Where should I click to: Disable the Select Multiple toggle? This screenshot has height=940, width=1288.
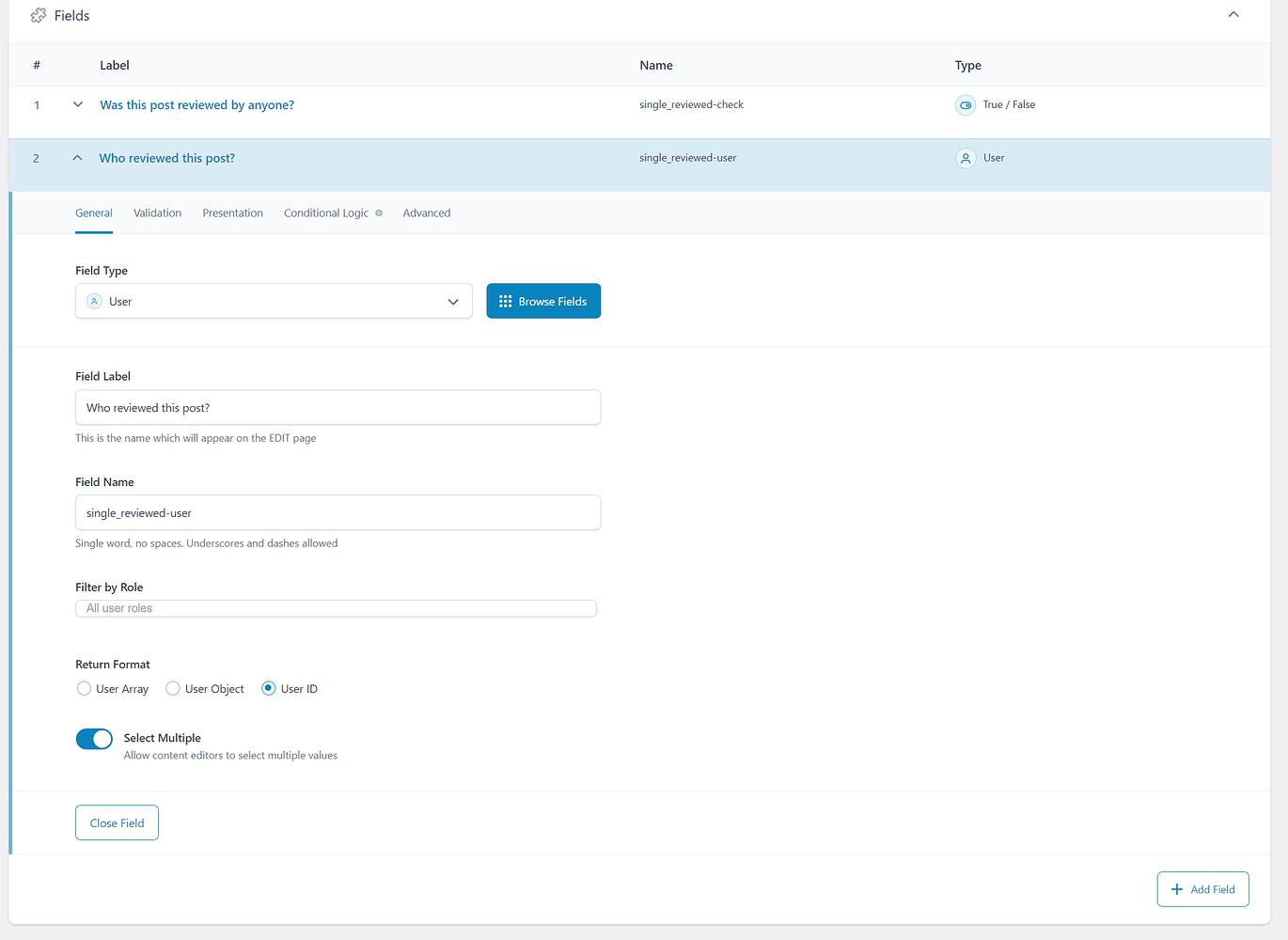pos(94,739)
